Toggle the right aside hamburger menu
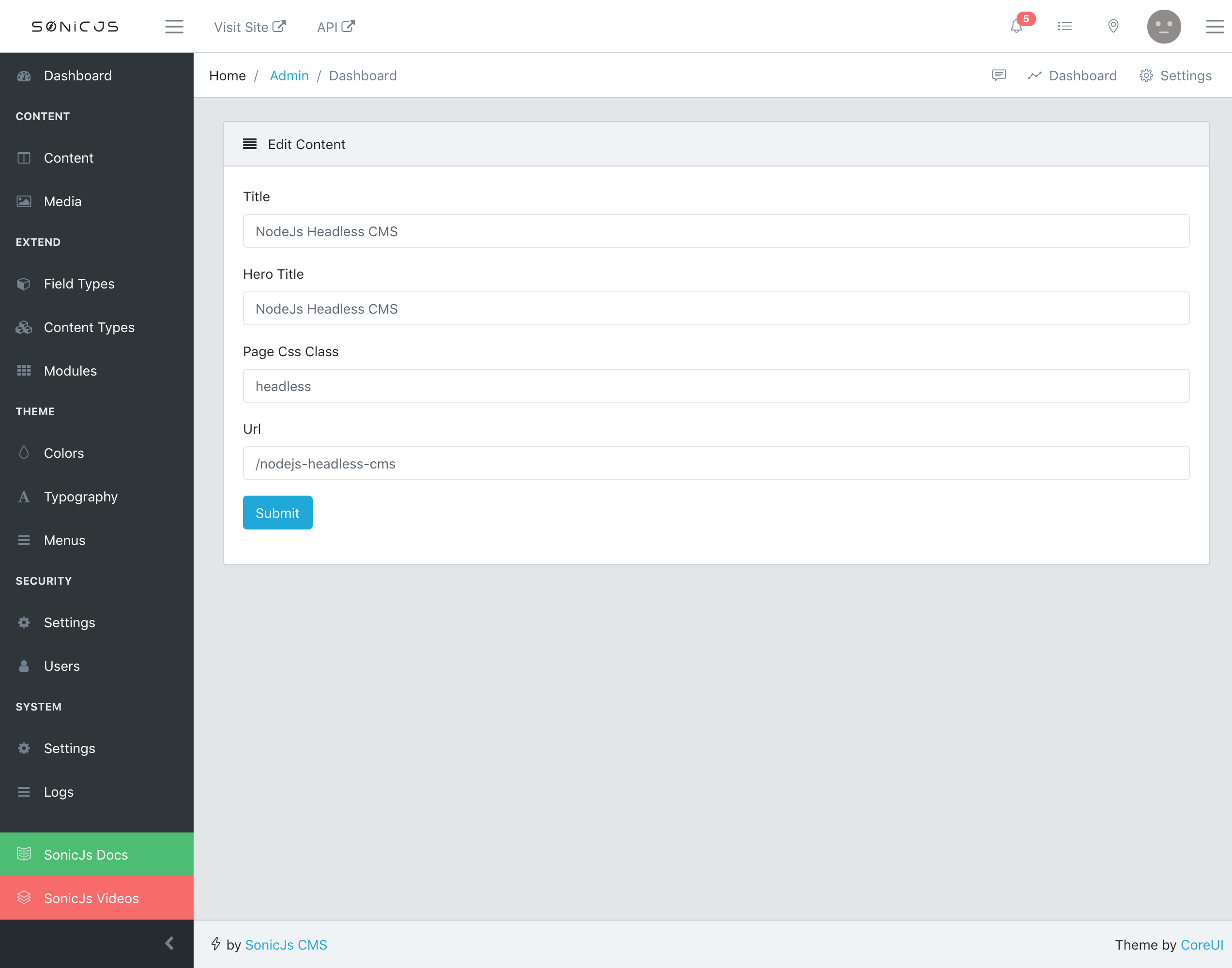The width and height of the screenshot is (1232, 968). click(1215, 27)
